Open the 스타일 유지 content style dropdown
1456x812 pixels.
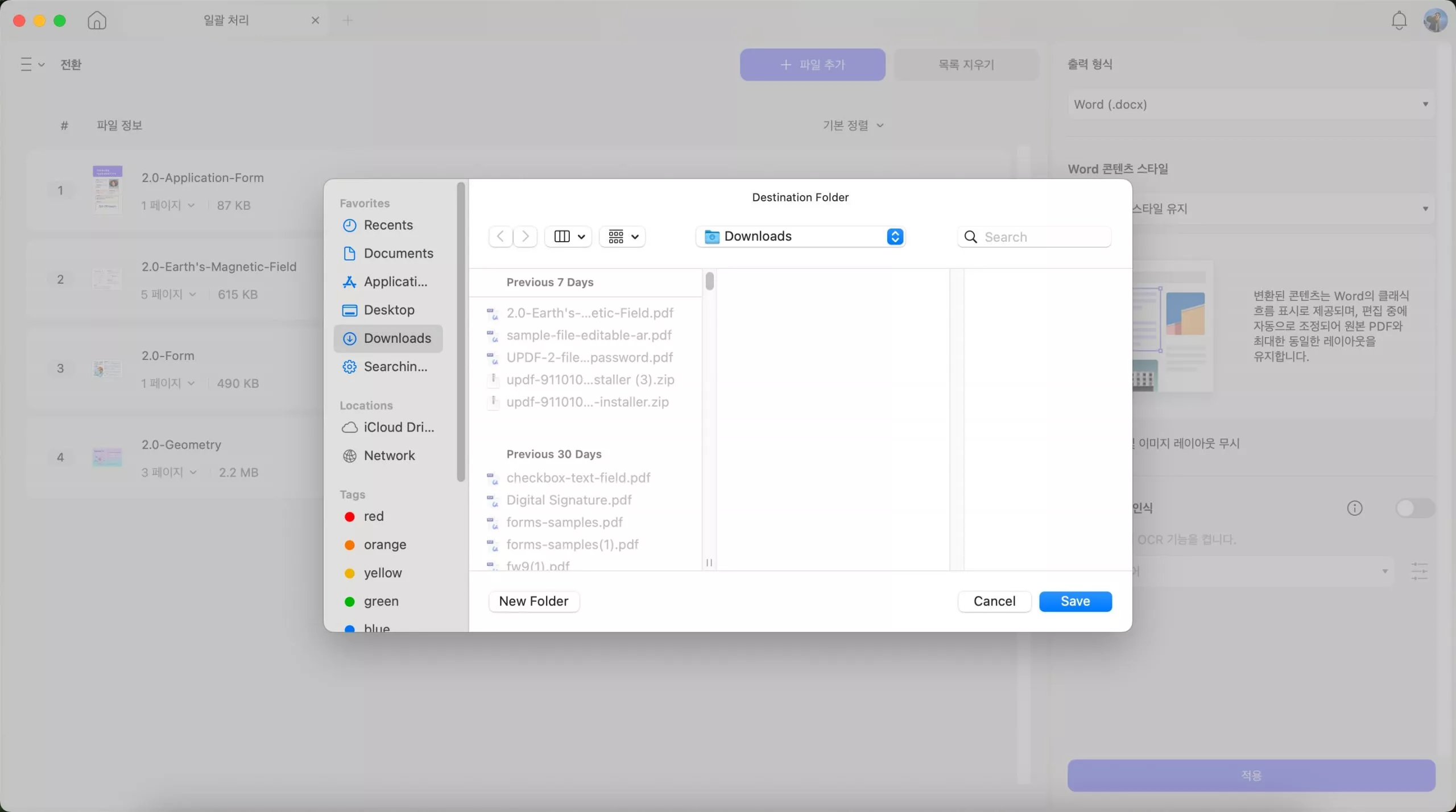[1284, 209]
